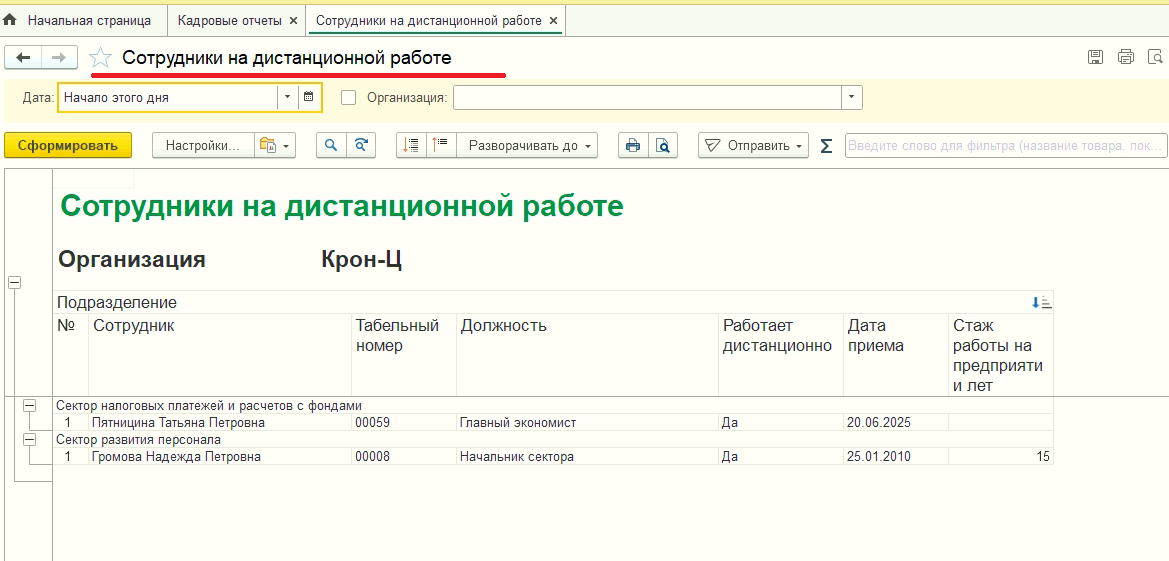Click the home icon on Начальная страница tab
Viewport: 1169px width, 561px height.
pyautogui.click(x=10, y=21)
